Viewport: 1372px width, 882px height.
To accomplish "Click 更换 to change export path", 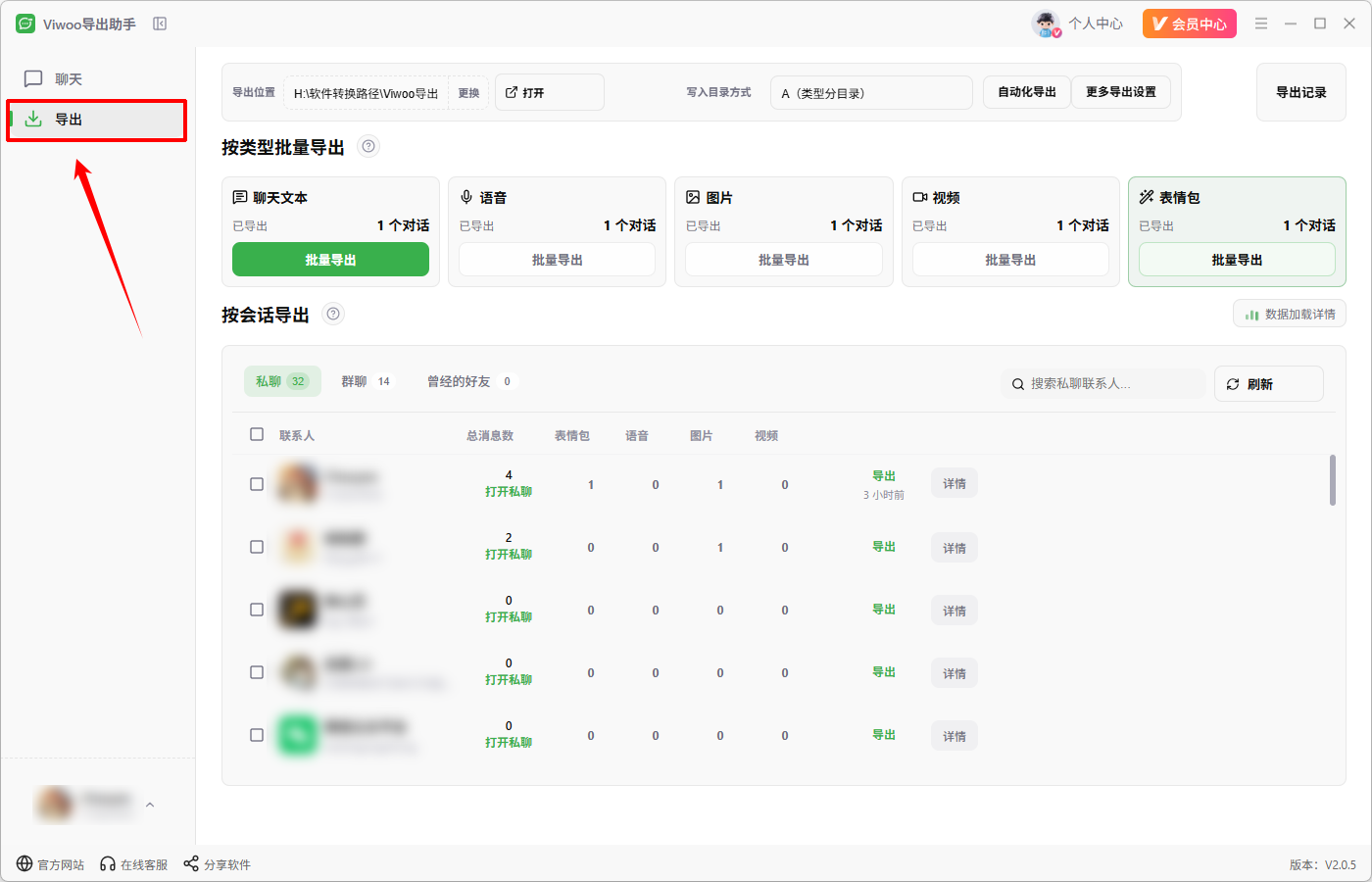I will [468, 93].
